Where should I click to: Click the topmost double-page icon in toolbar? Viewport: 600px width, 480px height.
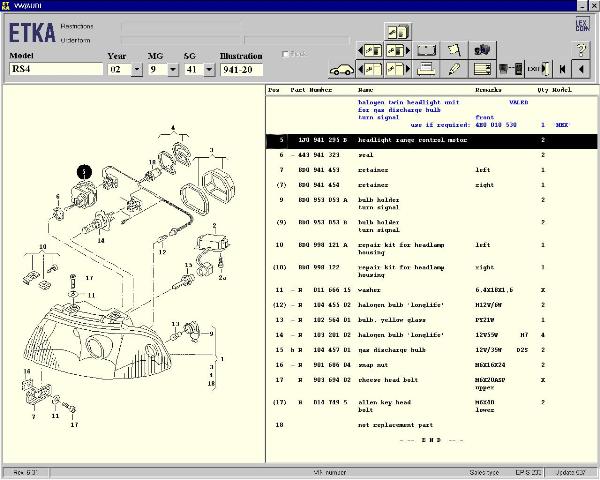(x=396, y=31)
